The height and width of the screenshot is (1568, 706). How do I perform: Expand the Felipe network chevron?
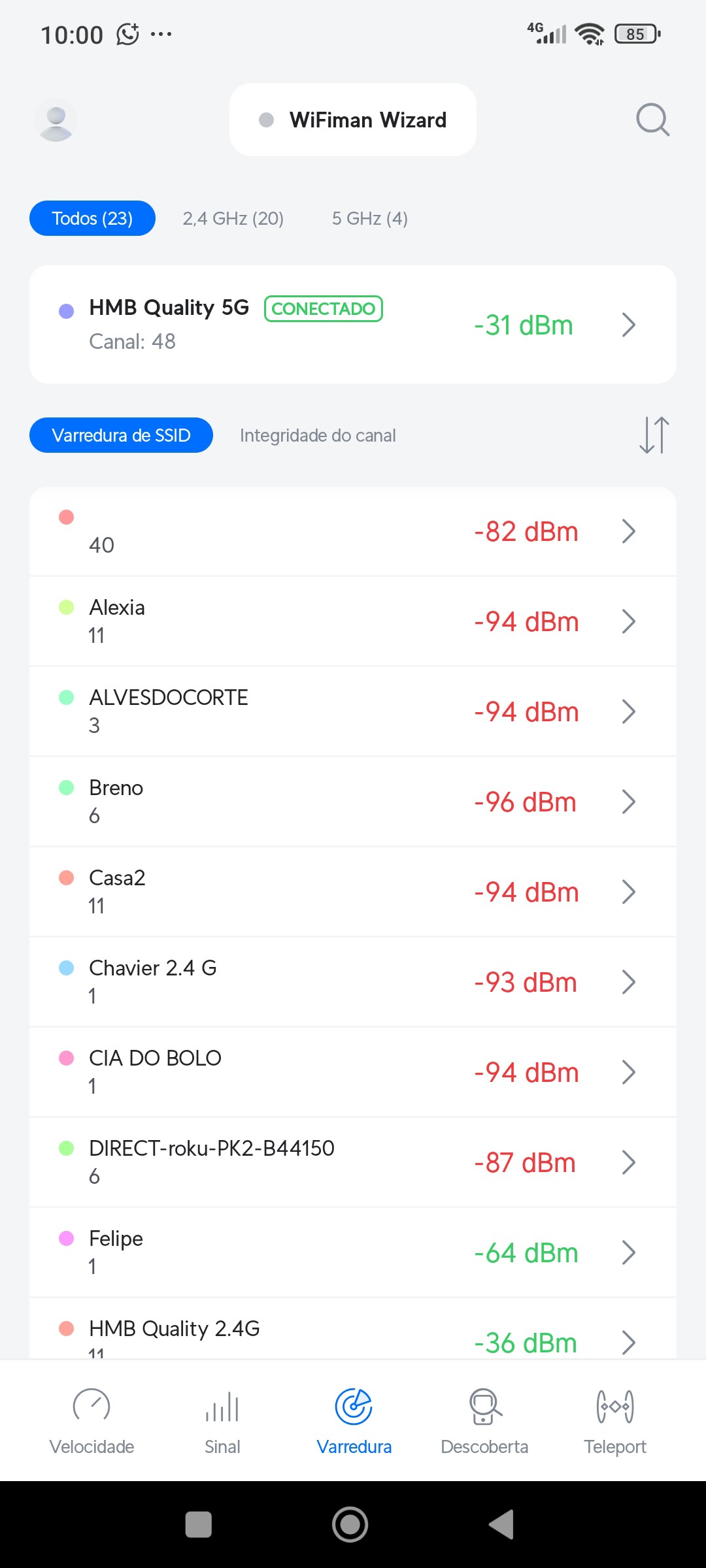[x=628, y=1252]
